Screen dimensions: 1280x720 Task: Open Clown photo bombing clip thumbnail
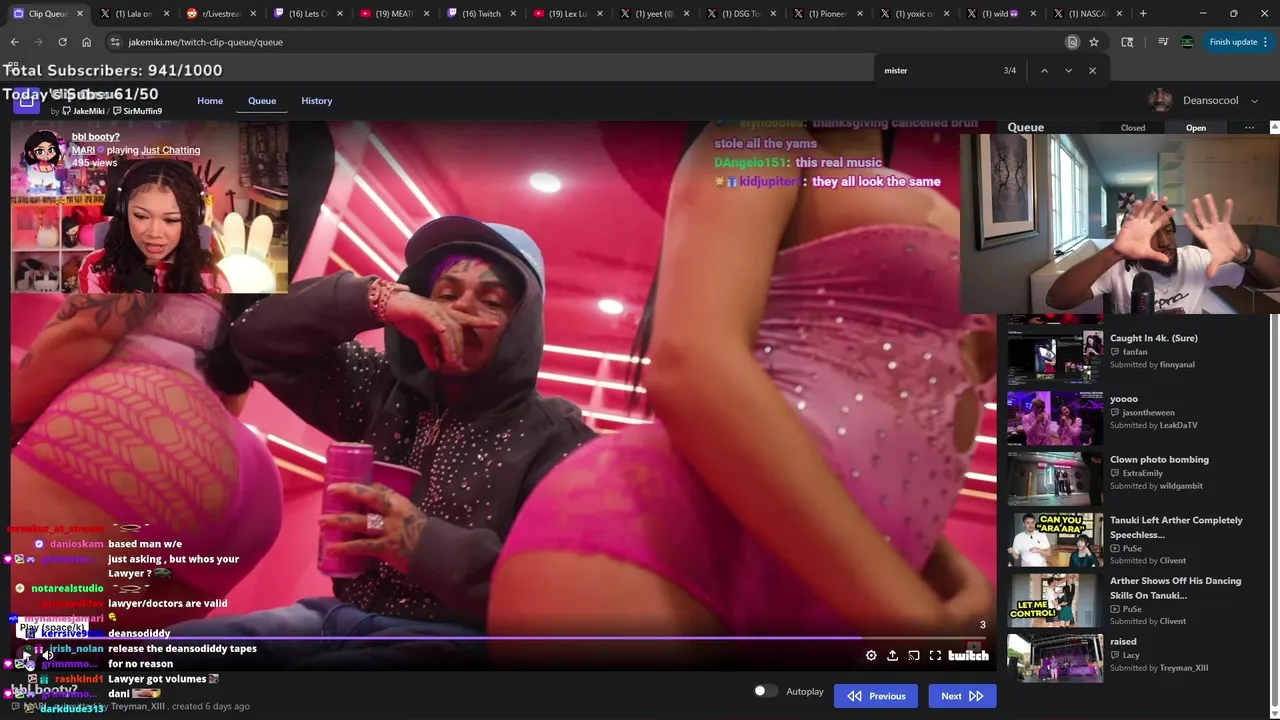pos(1055,479)
